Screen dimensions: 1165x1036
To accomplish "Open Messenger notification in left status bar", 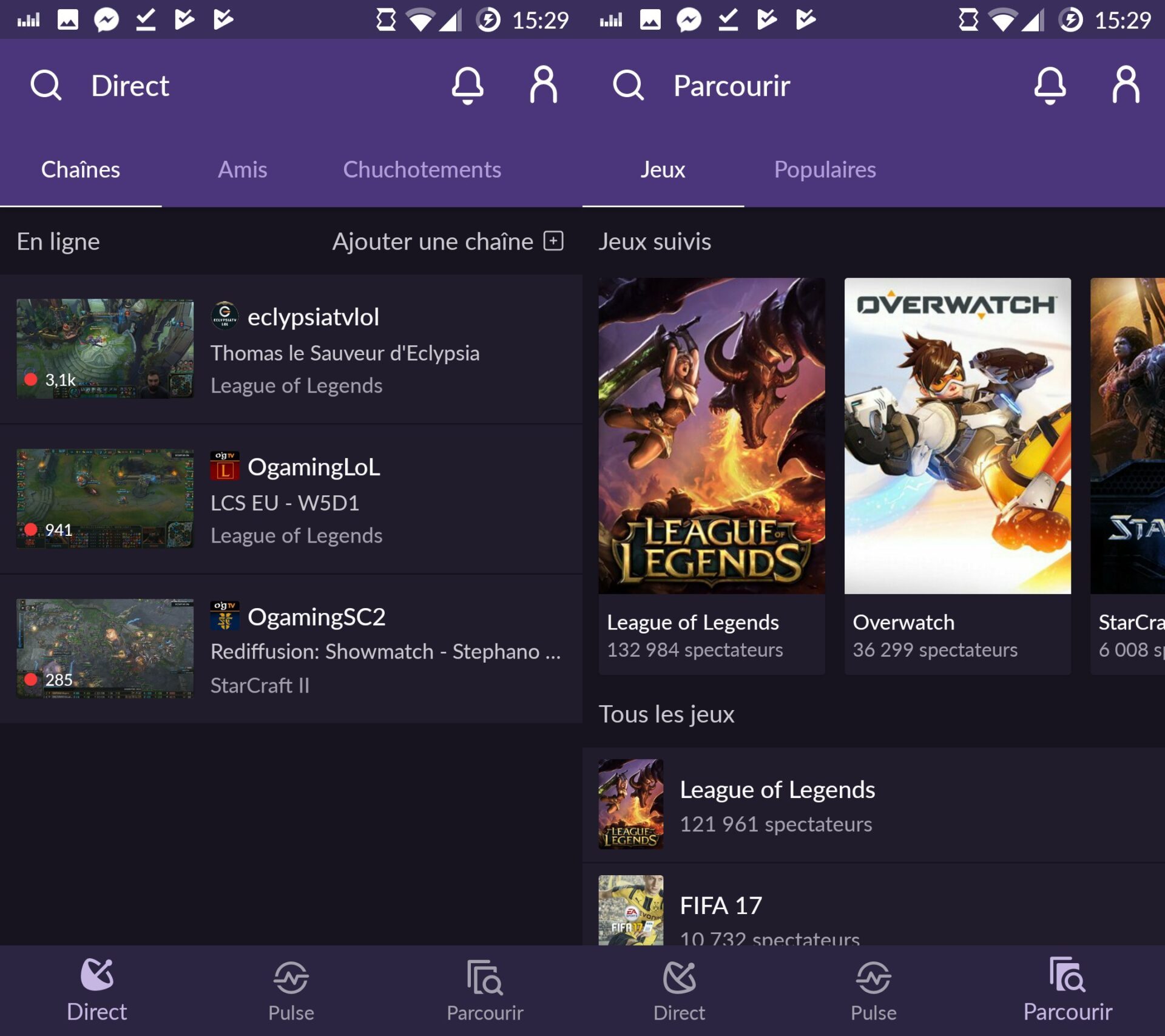I will click(x=106, y=20).
